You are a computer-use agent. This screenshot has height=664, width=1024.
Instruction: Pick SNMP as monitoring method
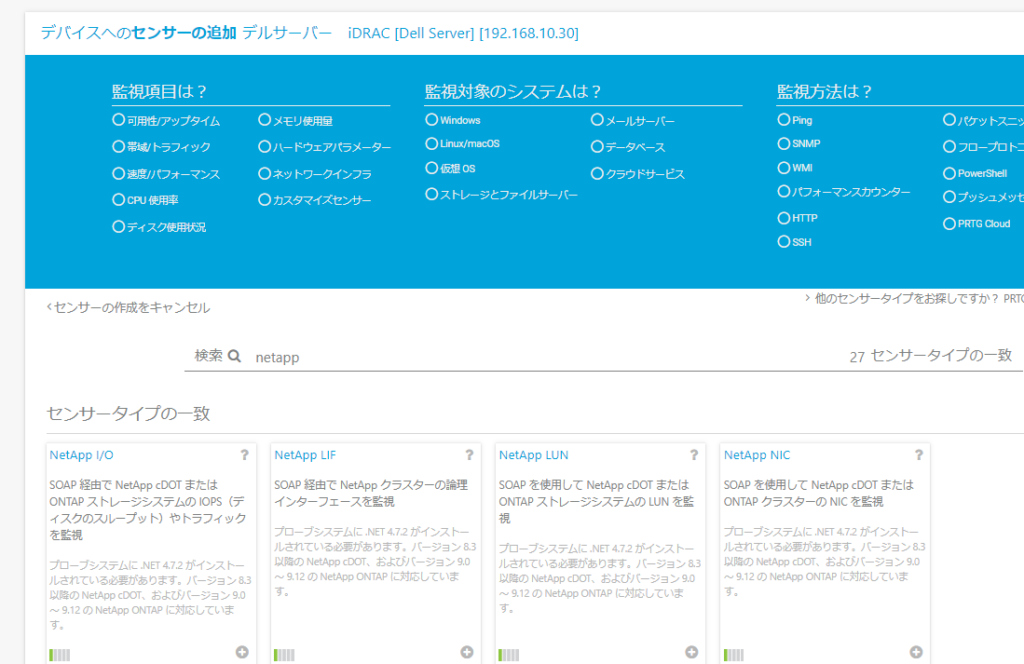784,144
